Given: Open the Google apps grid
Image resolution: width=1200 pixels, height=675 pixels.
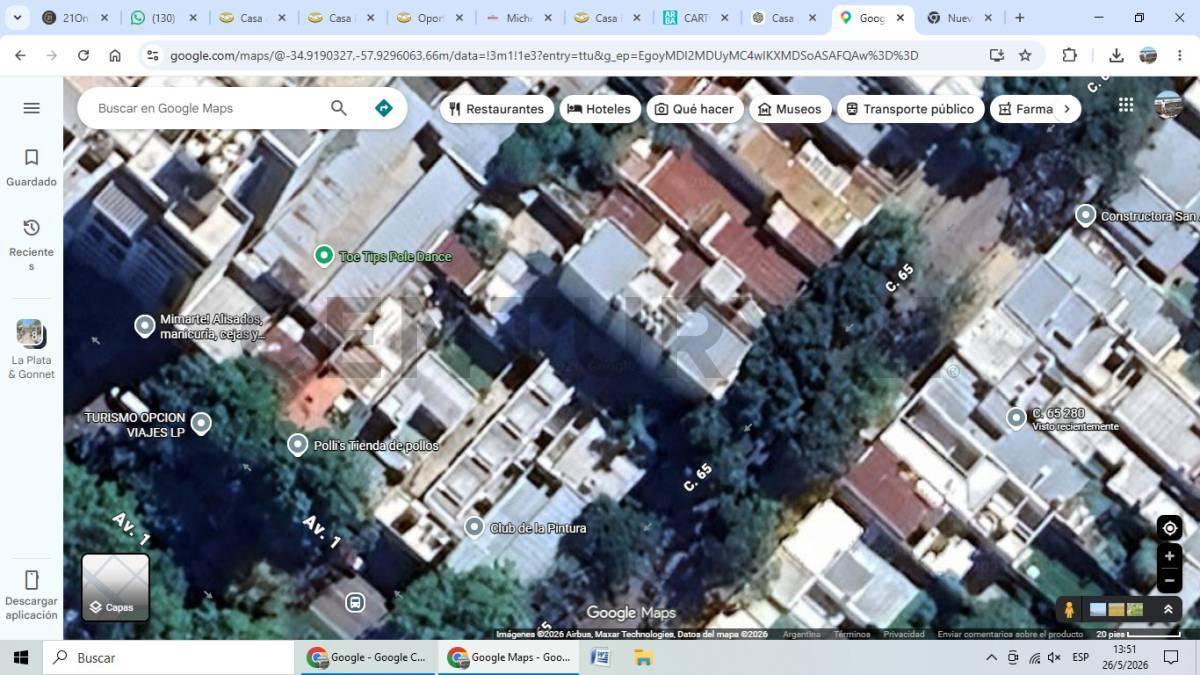Looking at the screenshot, I should click(x=1126, y=104).
